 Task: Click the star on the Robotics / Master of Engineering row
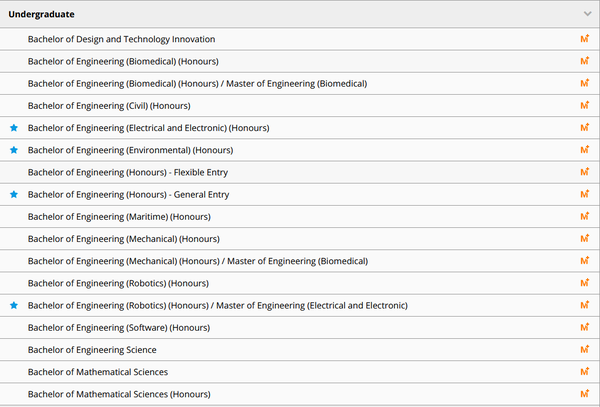click(14, 305)
